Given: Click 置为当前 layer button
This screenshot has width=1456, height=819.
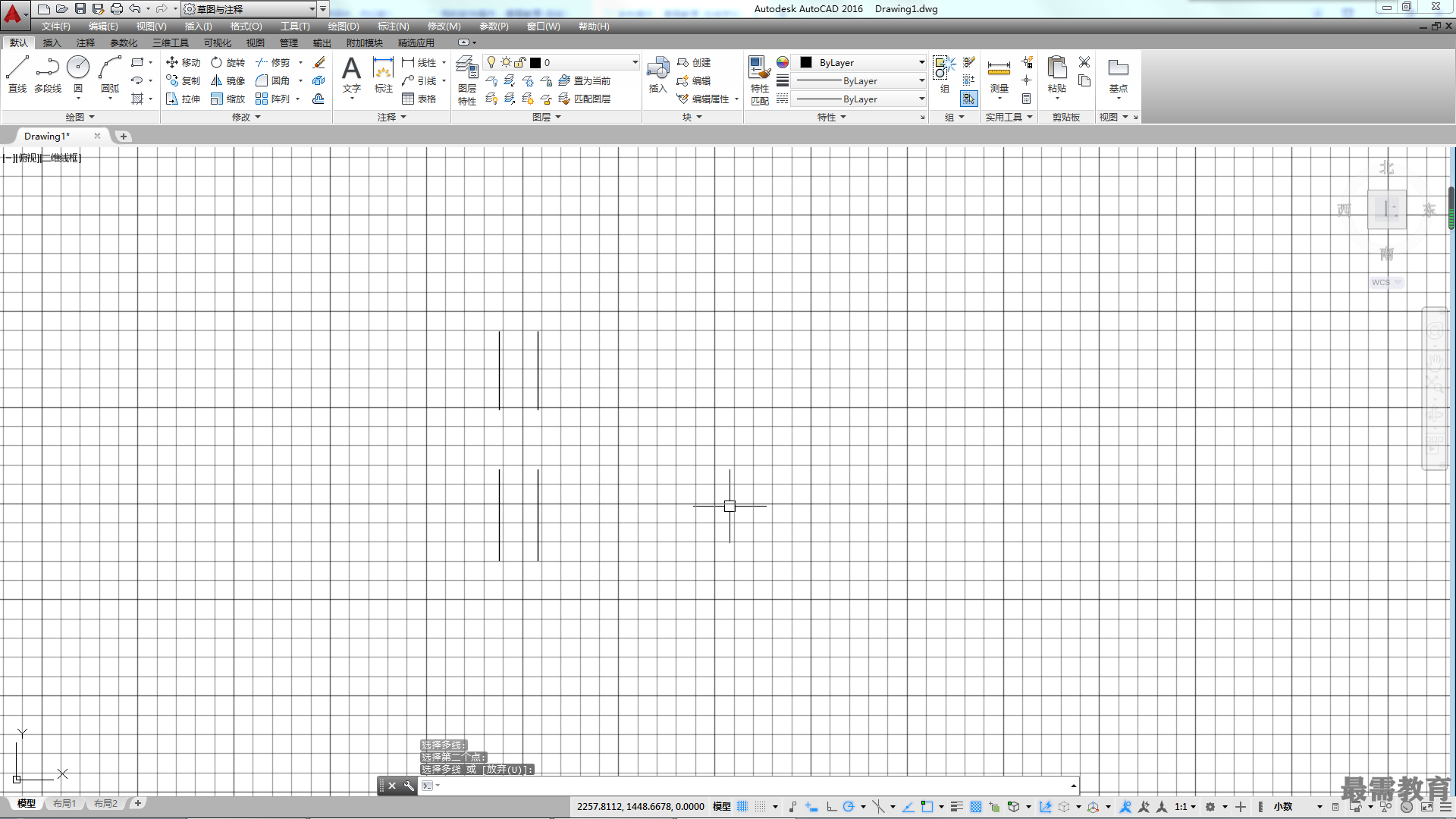Looking at the screenshot, I should [x=585, y=80].
